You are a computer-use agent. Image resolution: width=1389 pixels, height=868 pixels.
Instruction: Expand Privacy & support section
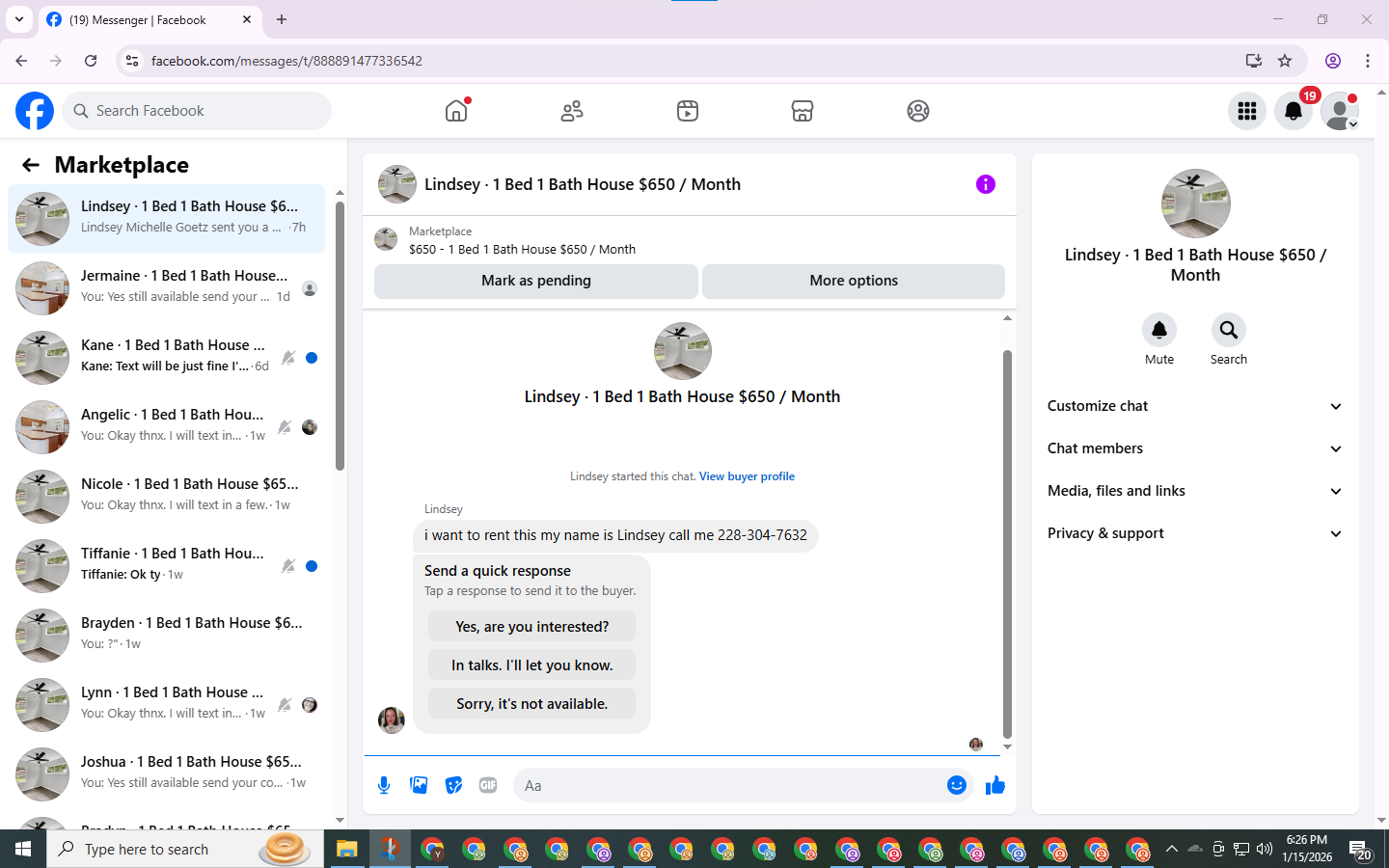coord(1195,533)
